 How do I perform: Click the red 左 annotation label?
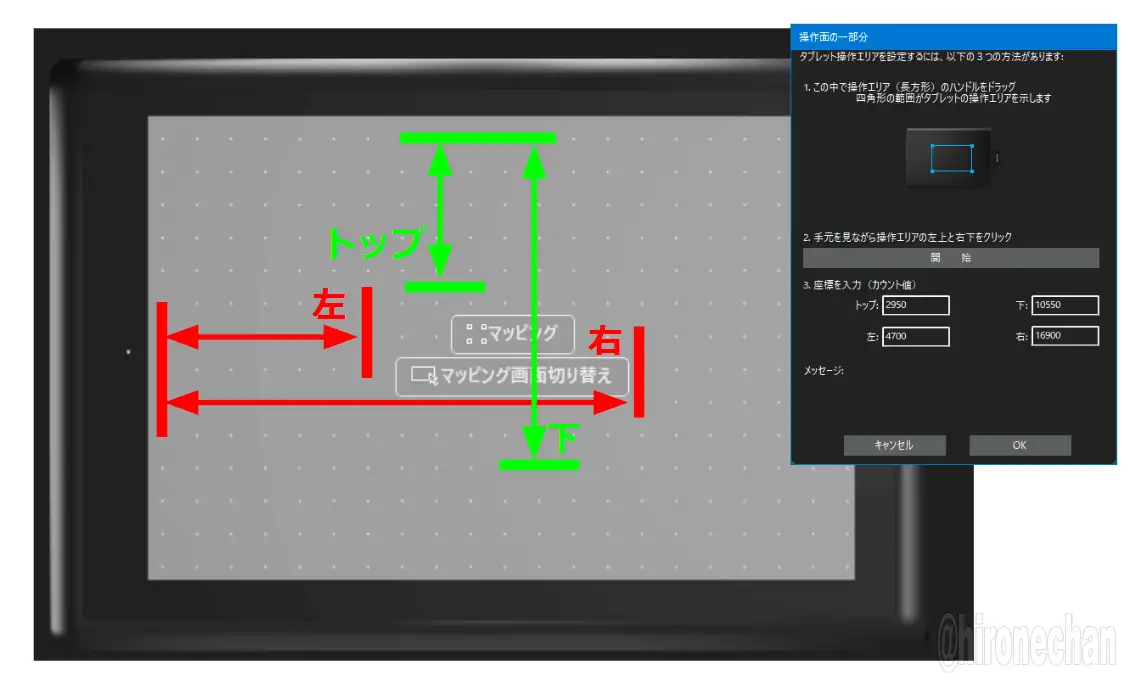tap(329, 304)
